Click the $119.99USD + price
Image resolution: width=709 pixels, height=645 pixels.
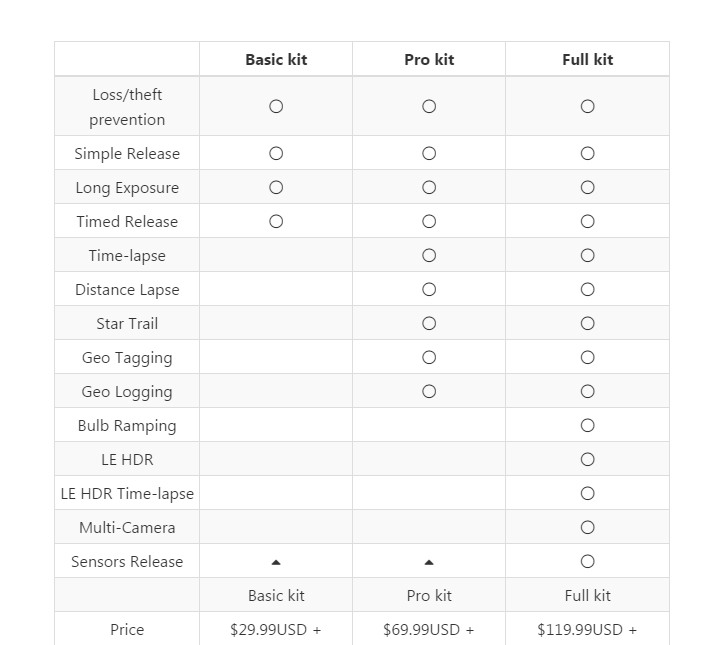click(587, 629)
